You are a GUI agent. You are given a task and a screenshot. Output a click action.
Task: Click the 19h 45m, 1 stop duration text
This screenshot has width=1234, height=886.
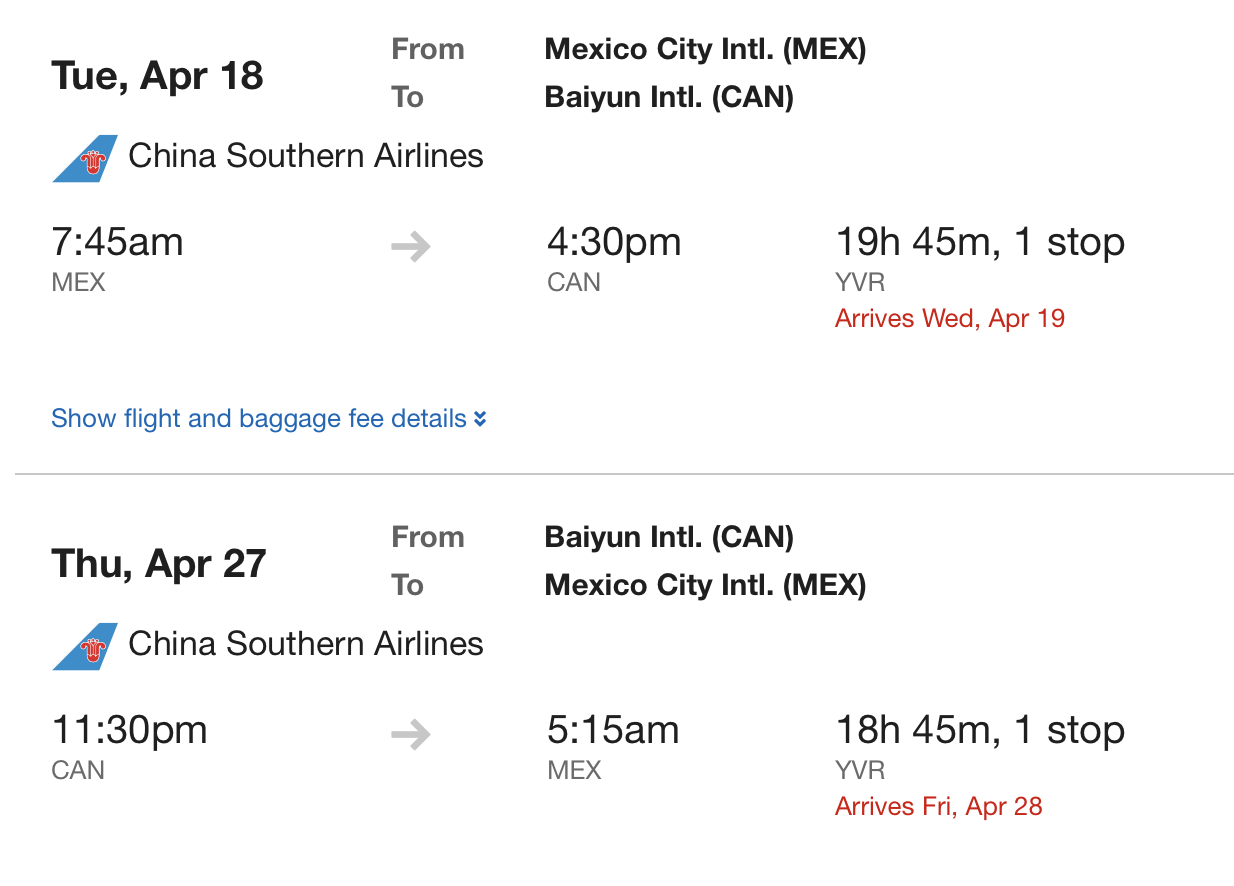click(x=980, y=241)
